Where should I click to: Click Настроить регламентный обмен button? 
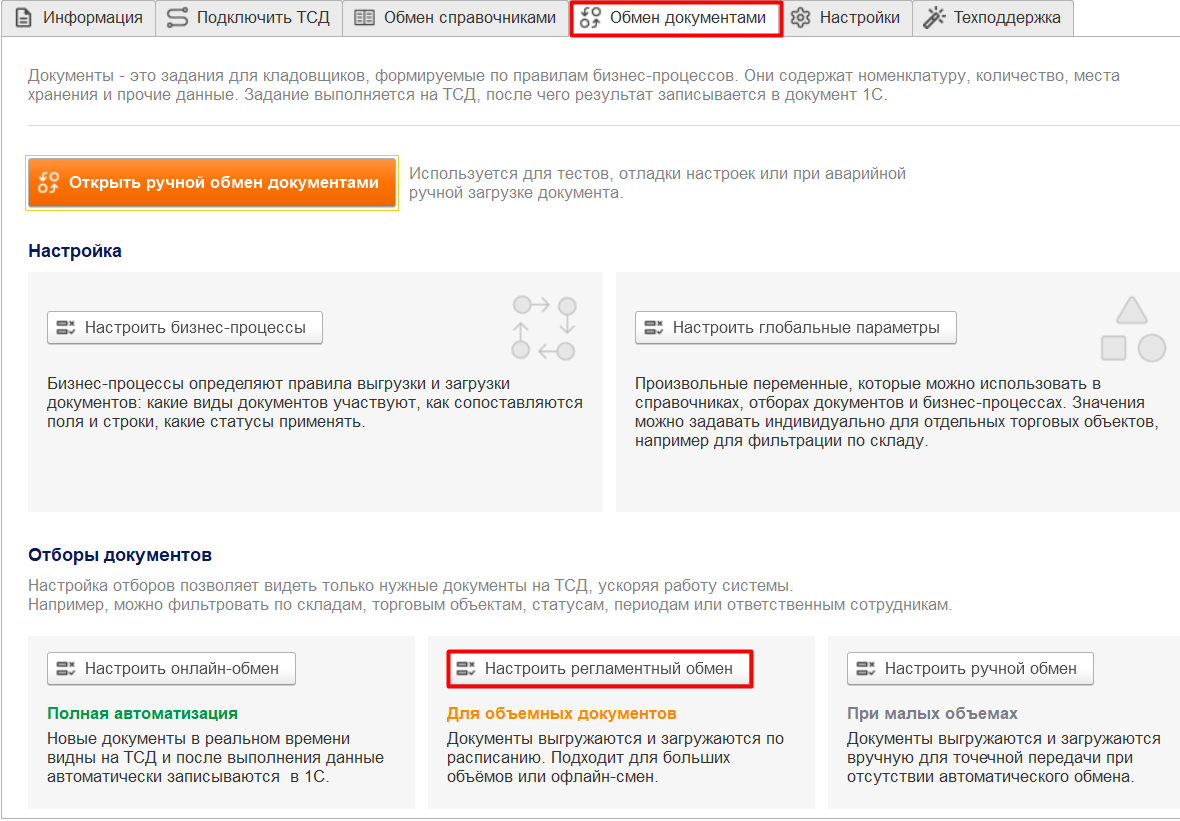point(600,668)
